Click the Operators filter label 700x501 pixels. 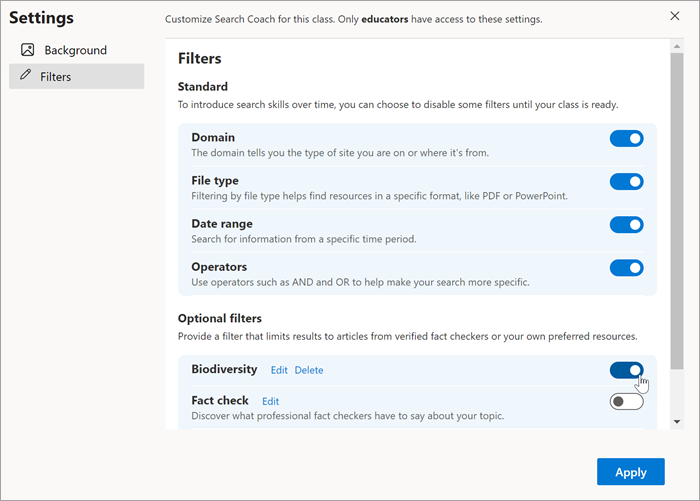[x=219, y=267]
